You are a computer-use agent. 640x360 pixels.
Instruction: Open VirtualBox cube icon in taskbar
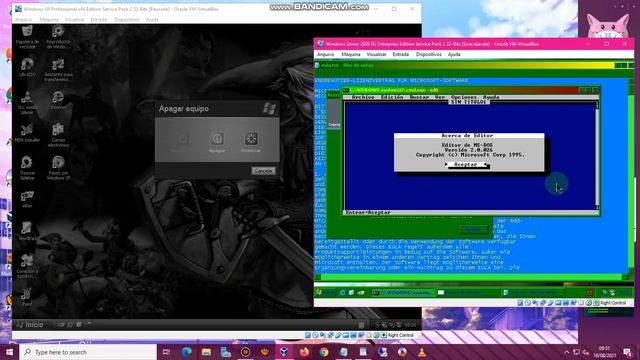click(284, 352)
